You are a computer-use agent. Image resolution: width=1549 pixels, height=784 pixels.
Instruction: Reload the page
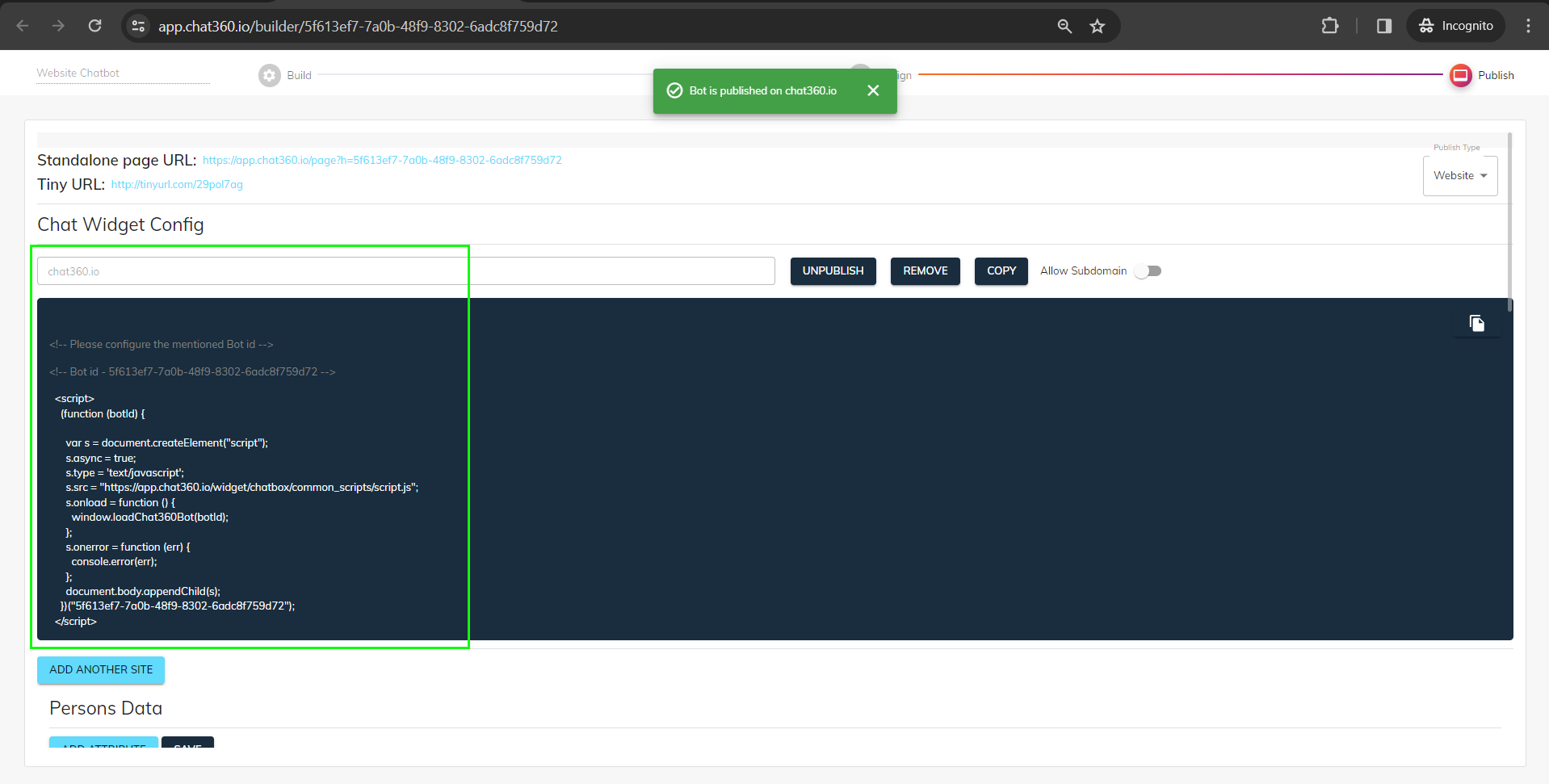pos(95,26)
